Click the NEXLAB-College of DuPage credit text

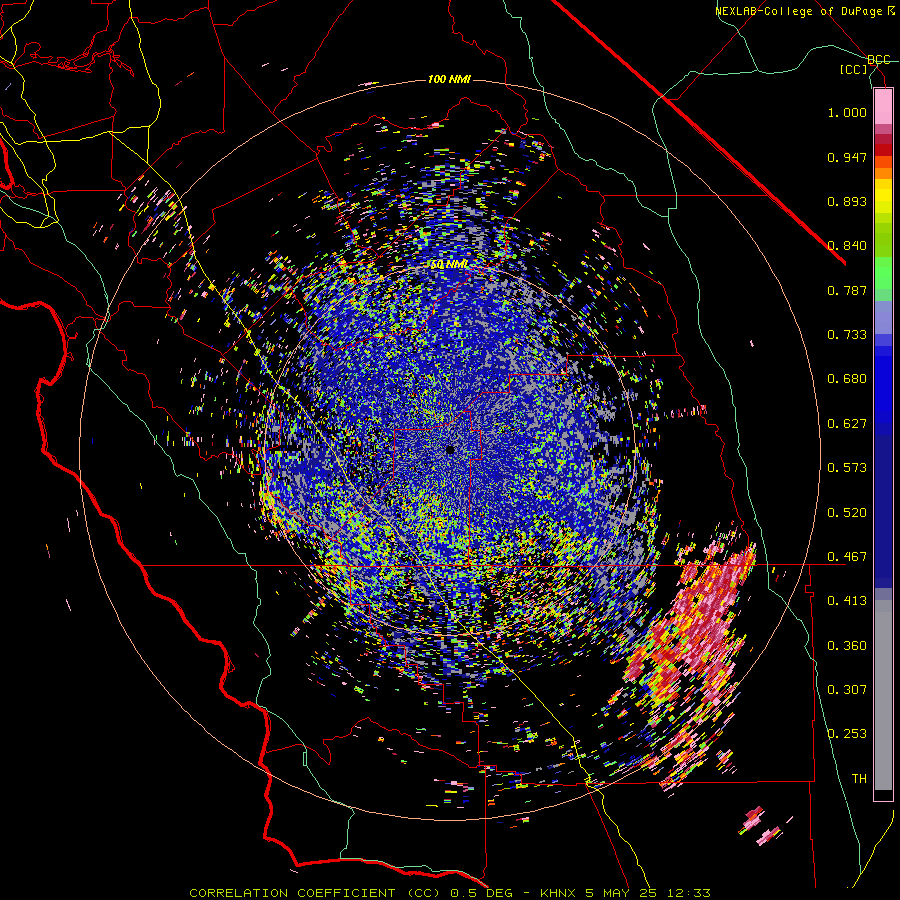point(799,11)
